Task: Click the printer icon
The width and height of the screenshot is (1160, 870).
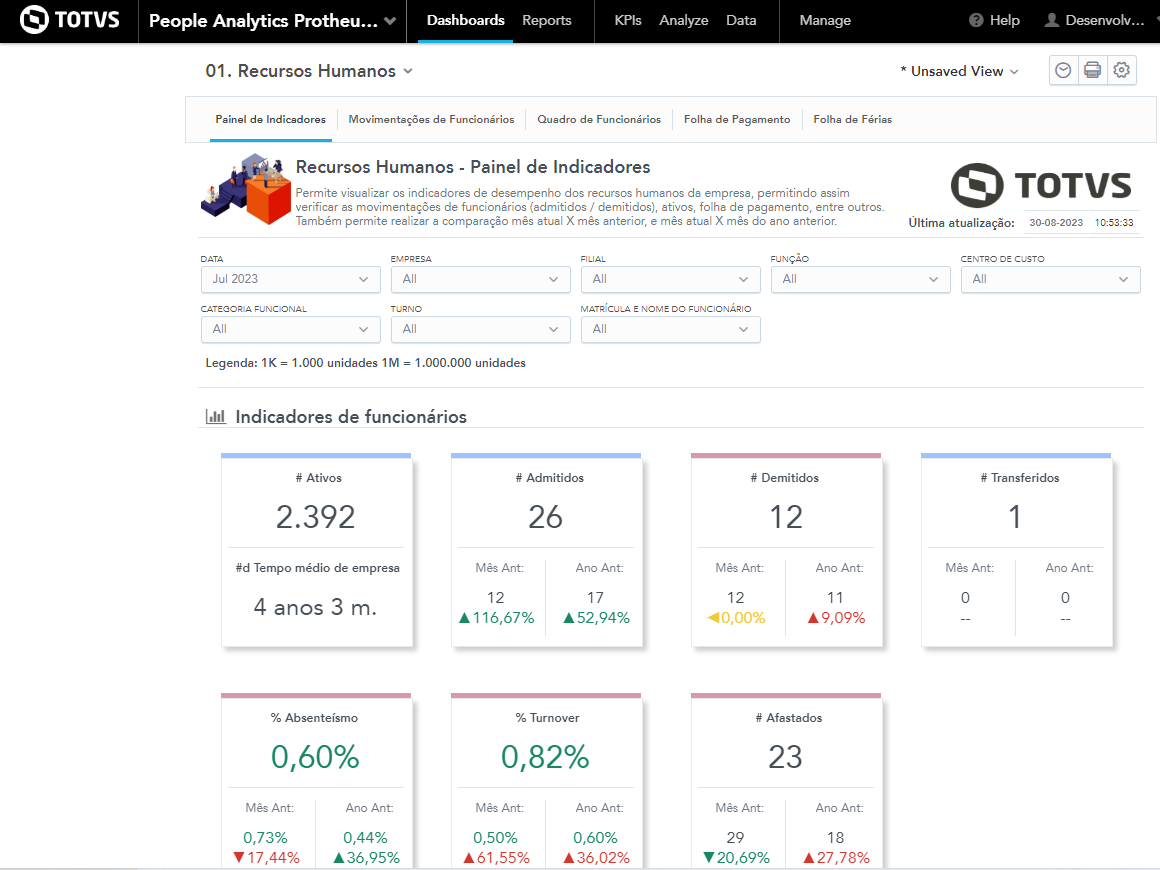Action: pos(1092,70)
